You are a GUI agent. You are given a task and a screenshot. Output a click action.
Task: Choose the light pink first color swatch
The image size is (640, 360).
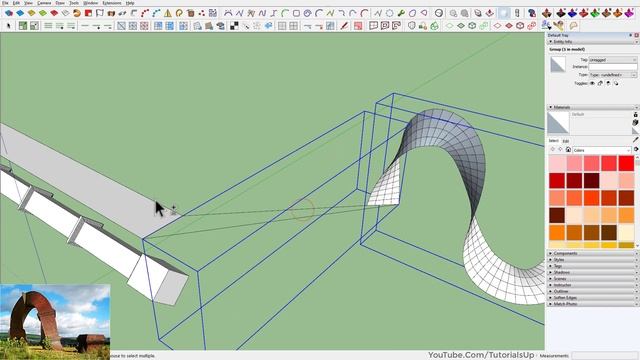tap(557, 163)
